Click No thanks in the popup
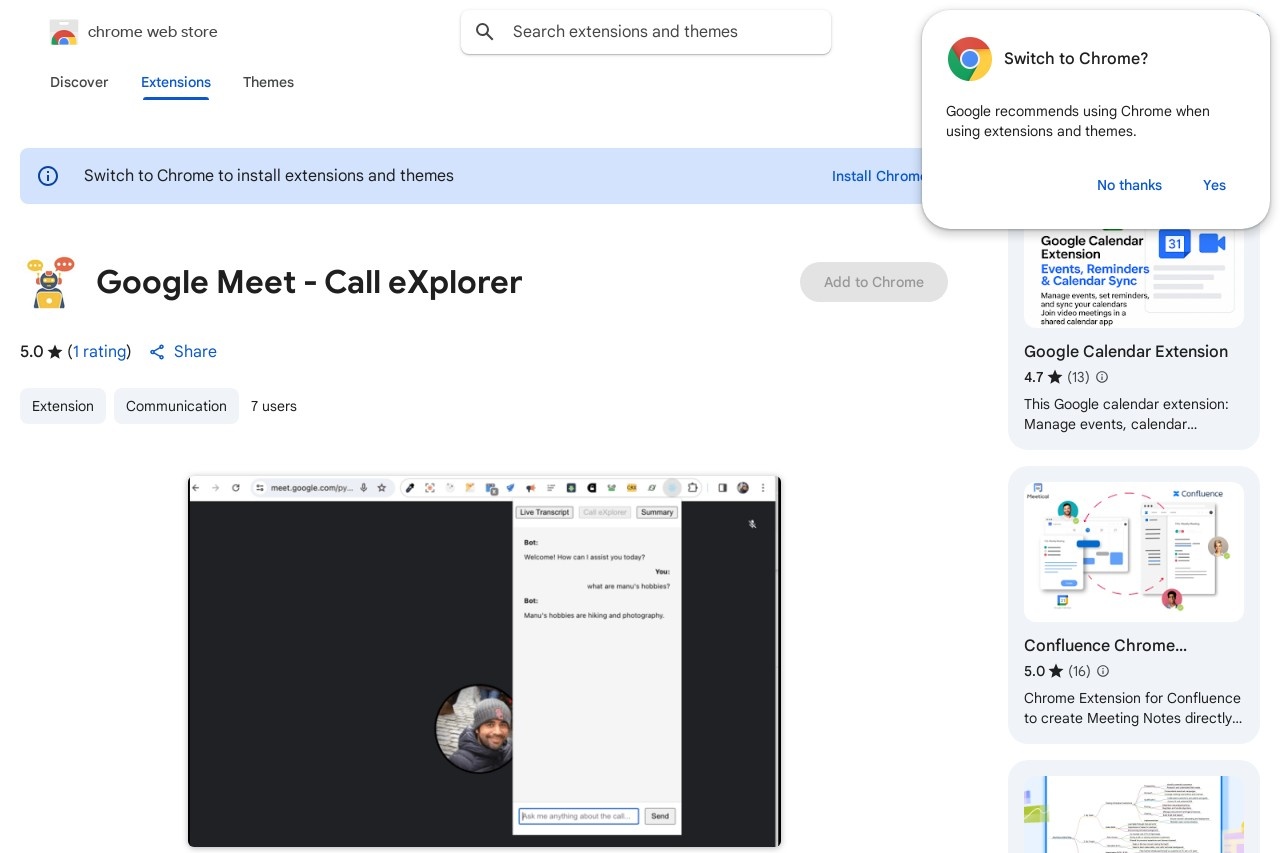Image resolution: width=1280 pixels, height=853 pixels. click(x=1129, y=185)
